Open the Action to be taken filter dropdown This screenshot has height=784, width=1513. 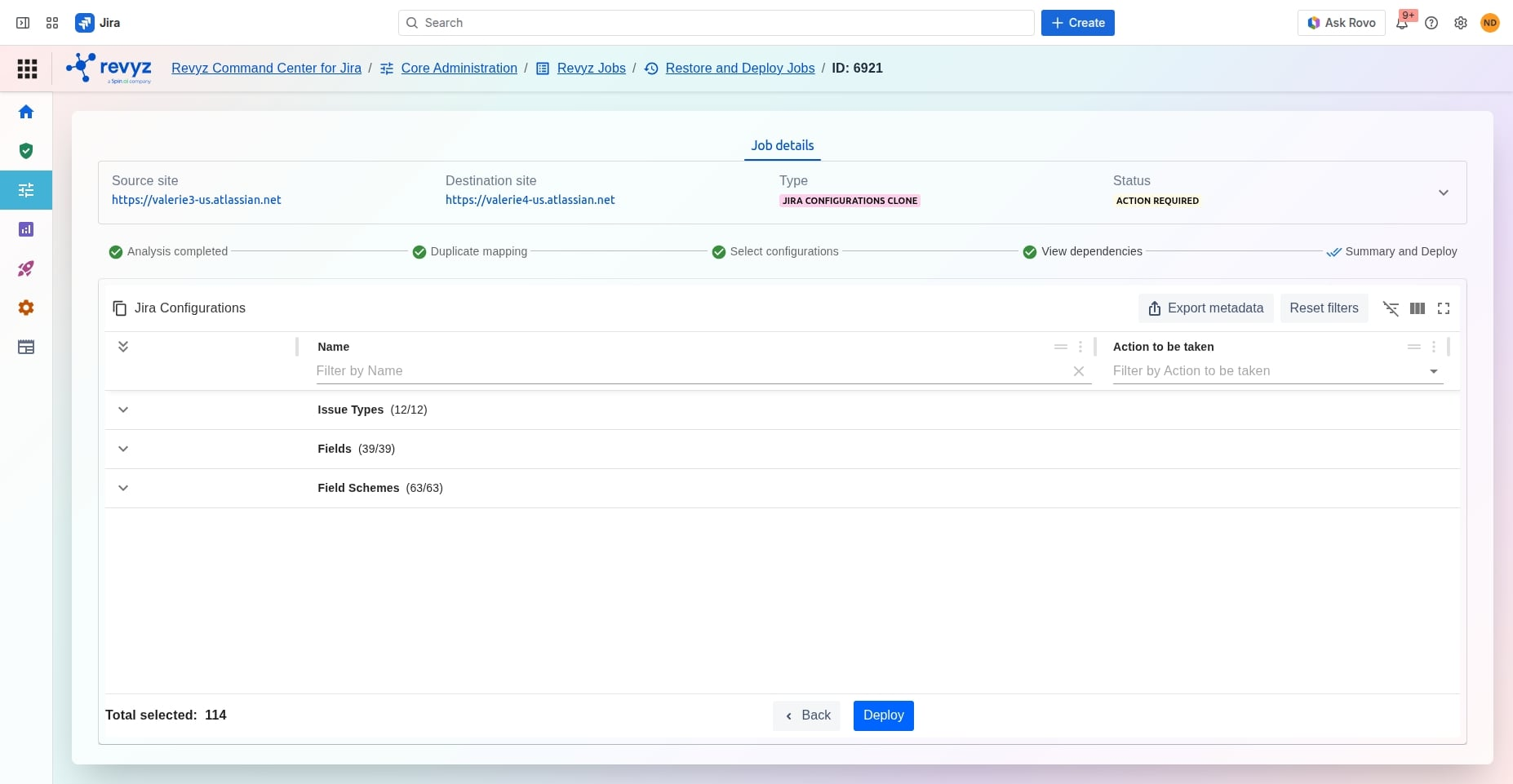1434,371
